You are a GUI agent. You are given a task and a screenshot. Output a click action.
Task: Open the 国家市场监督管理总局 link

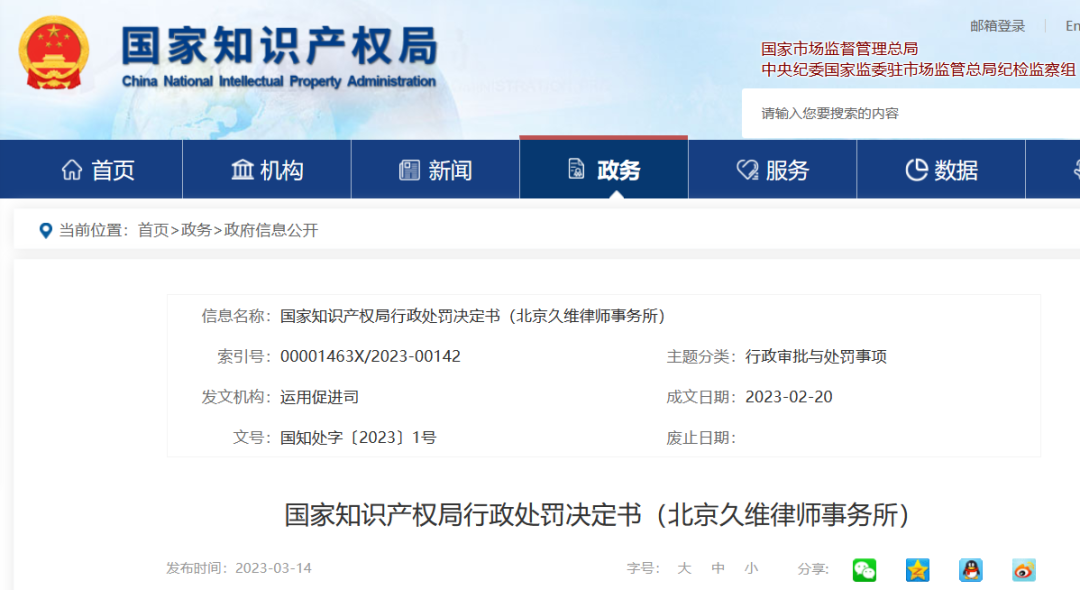(839, 49)
